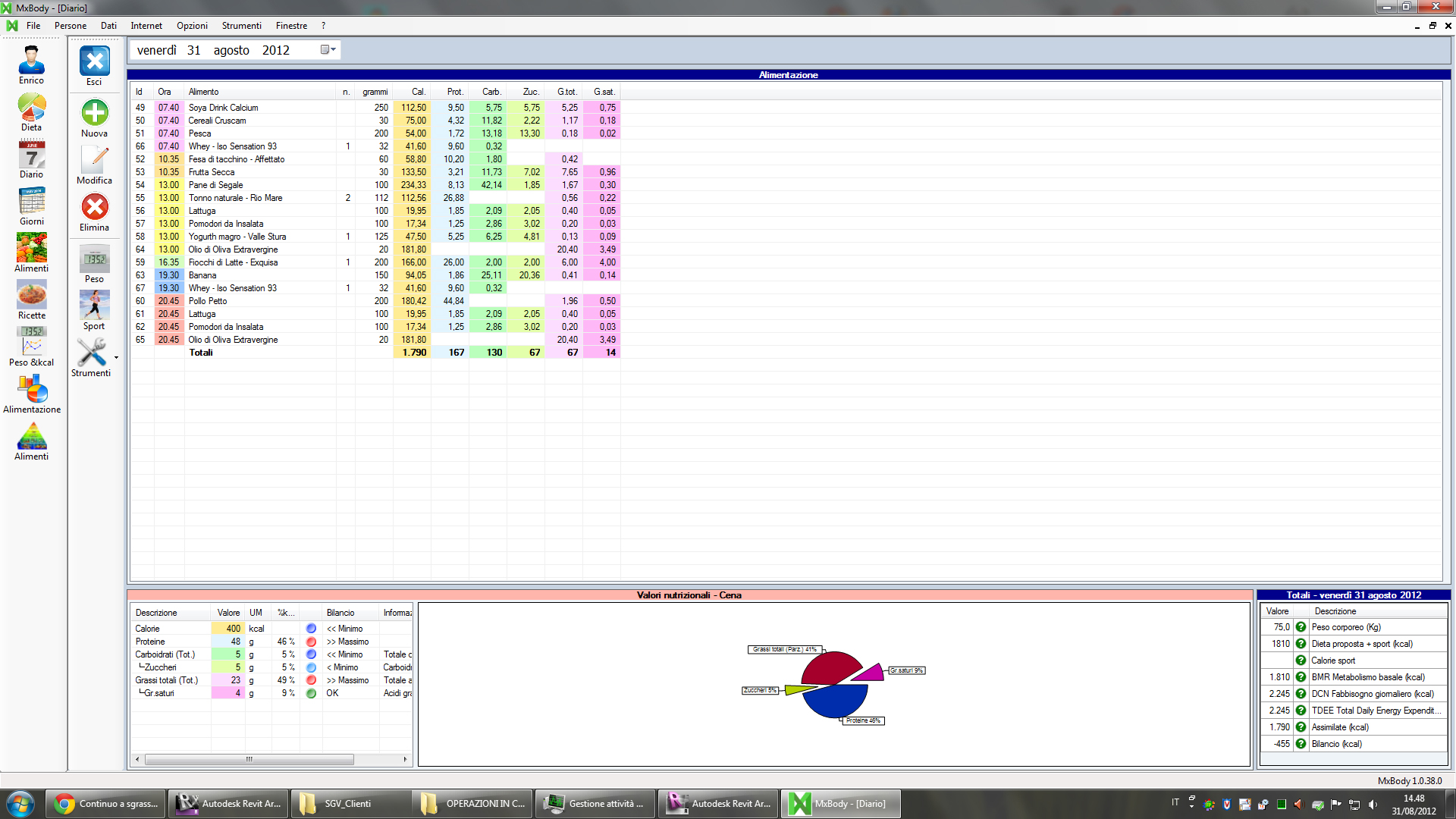Click help icon beside TDEE Total Daily Energy
This screenshot has height=819, width=1456.
pyautogui.click(x=1301, y=711)
